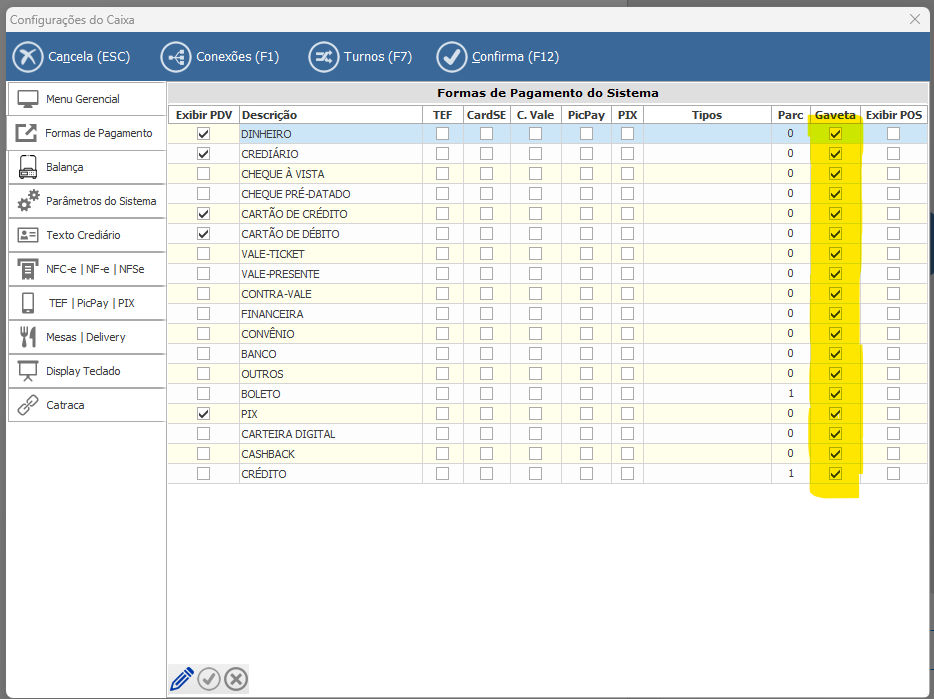Click the Parâmetros do Sistema gears icon

(x=28, y=201)
